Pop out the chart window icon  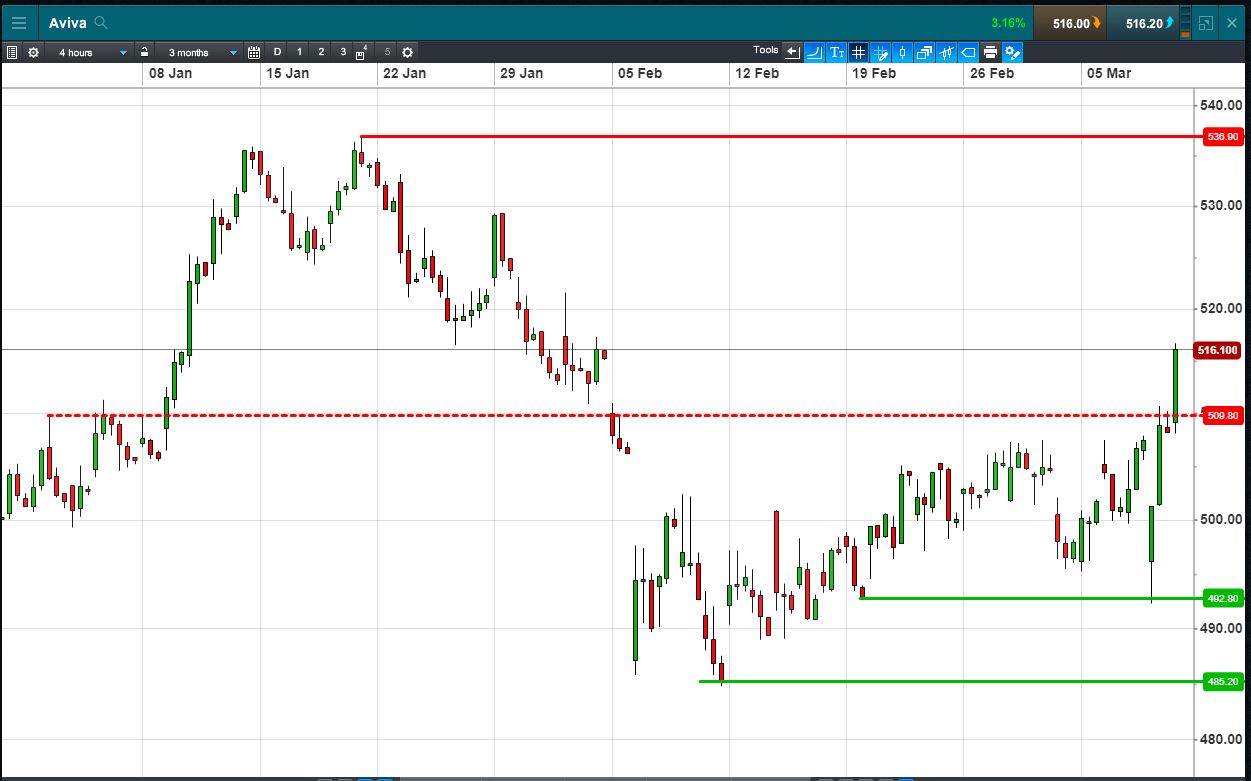1207,23
